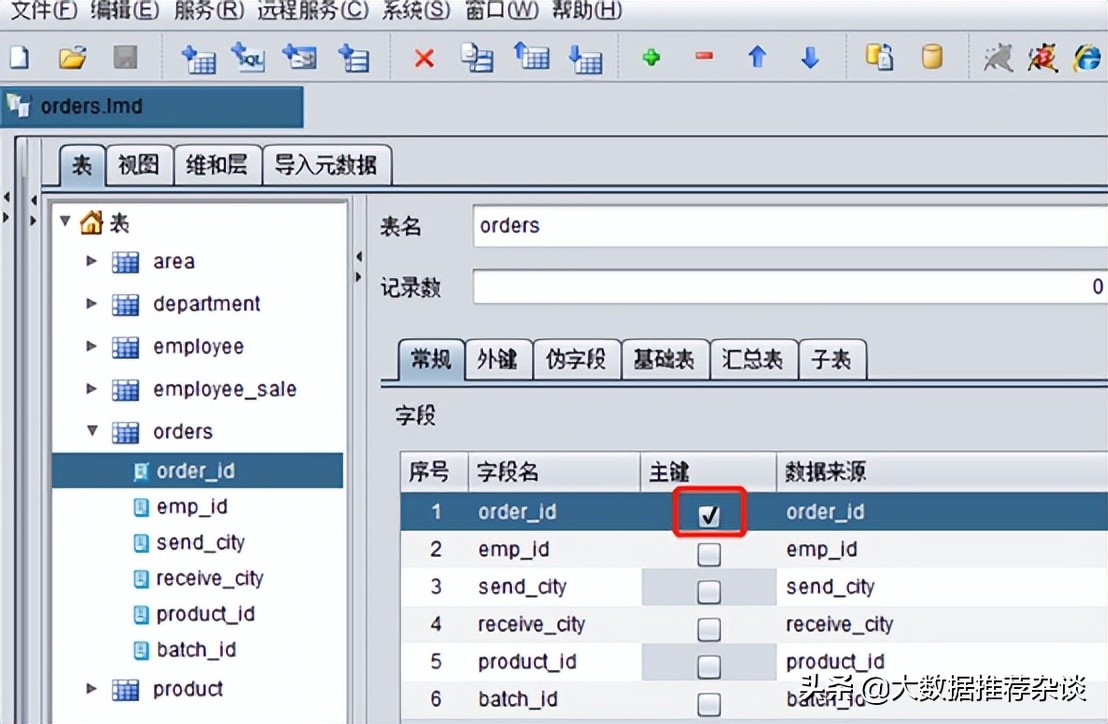Uncheck the primary key checkbox for order_id
The height and width of the screenshot is (724, 1108).
click(x=709, y=512)
